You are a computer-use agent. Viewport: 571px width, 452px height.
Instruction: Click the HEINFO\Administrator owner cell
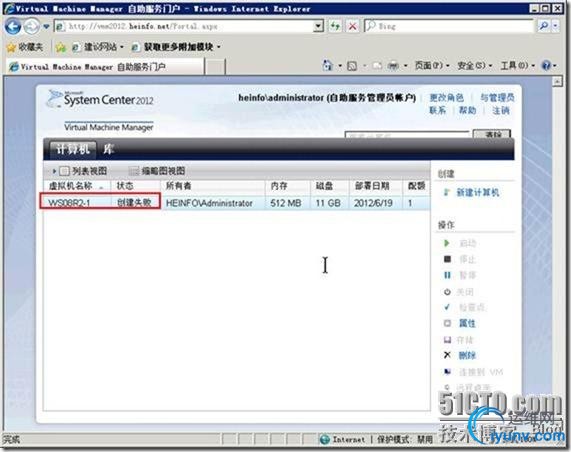[209, 203]
